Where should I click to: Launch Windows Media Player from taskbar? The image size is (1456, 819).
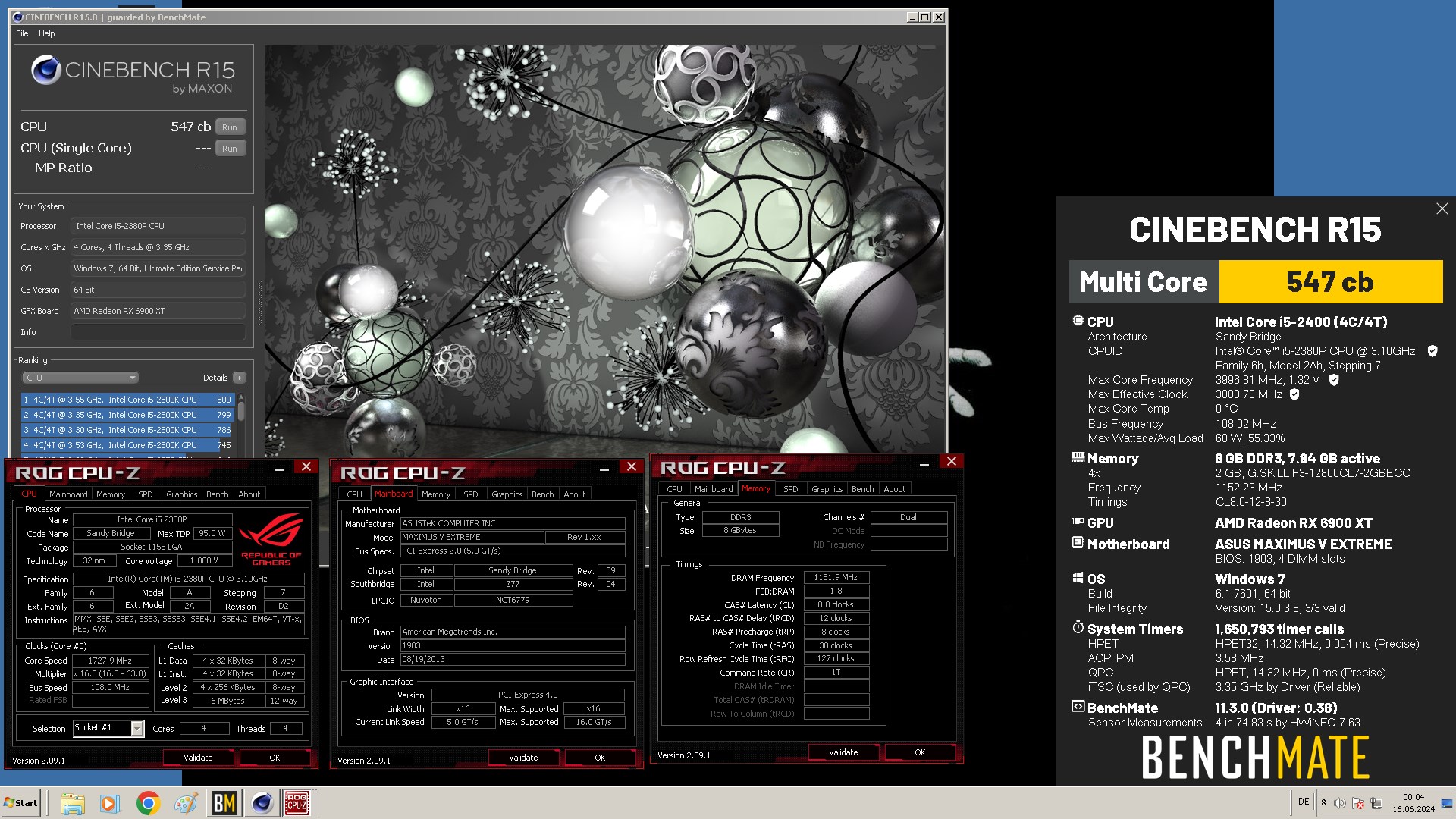(x=110, y=803)
